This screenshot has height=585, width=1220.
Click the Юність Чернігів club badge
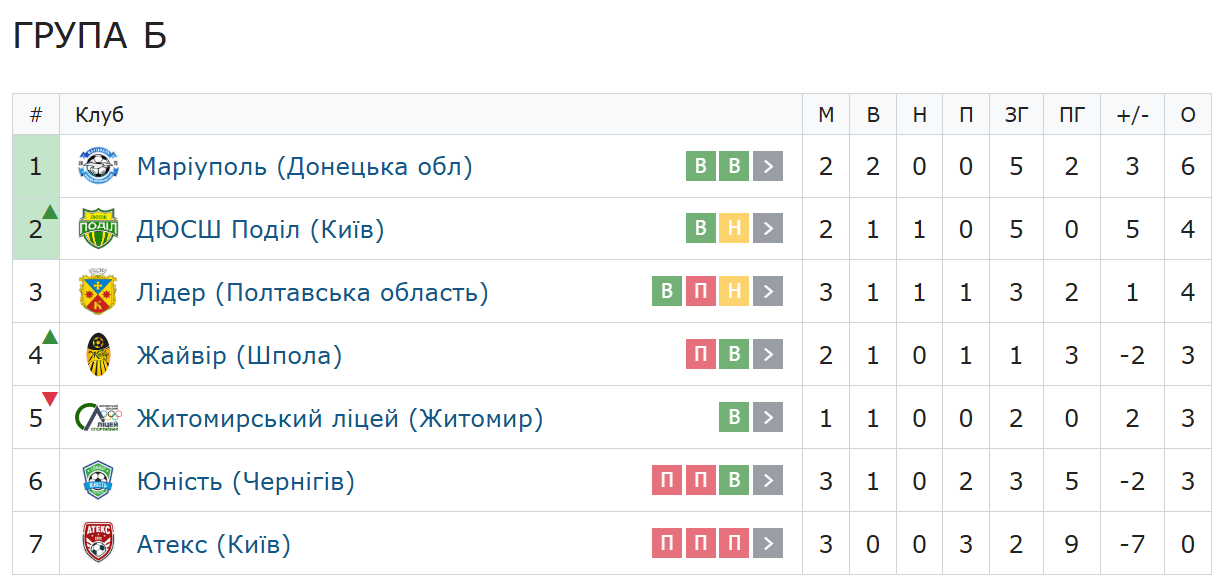pyautogui.click(x=99, y=481)
